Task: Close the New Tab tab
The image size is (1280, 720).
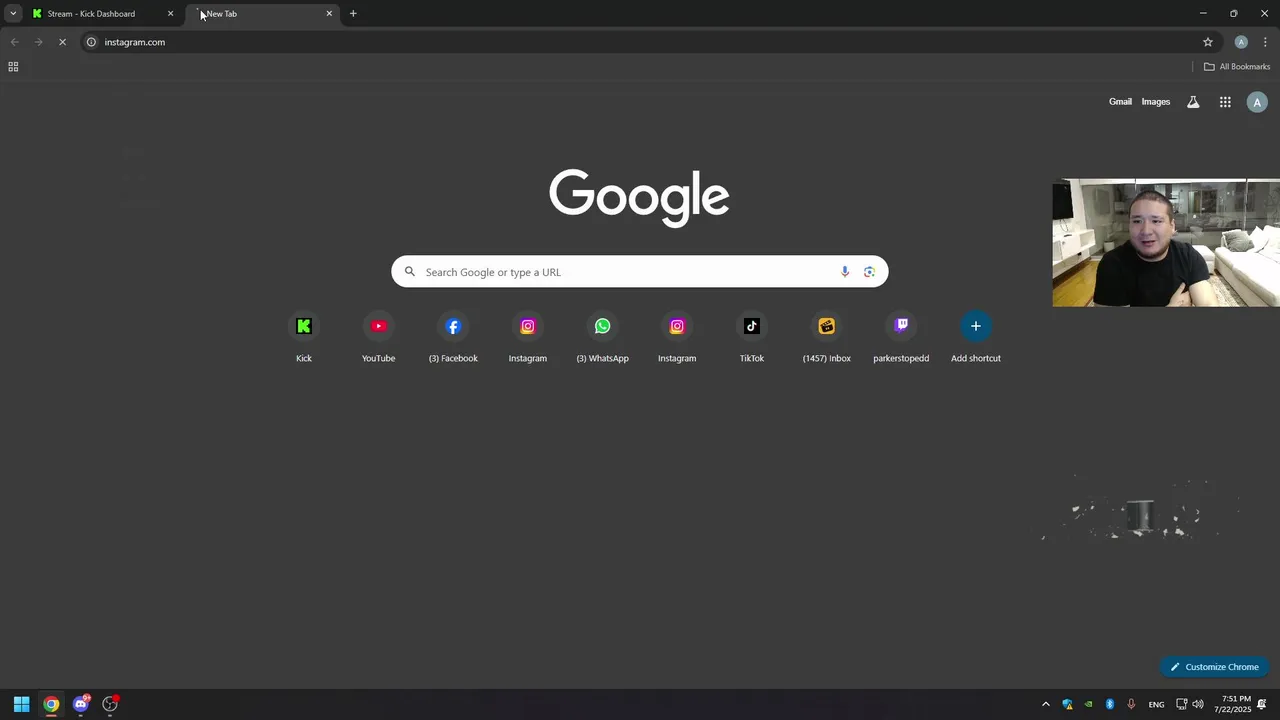Action: click(329, 14)
